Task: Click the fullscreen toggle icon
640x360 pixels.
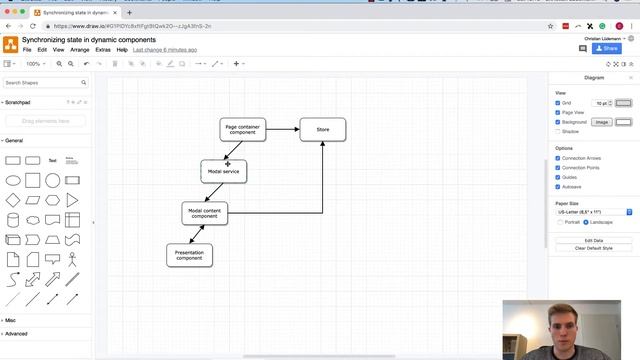Action: tap(616, 64)
